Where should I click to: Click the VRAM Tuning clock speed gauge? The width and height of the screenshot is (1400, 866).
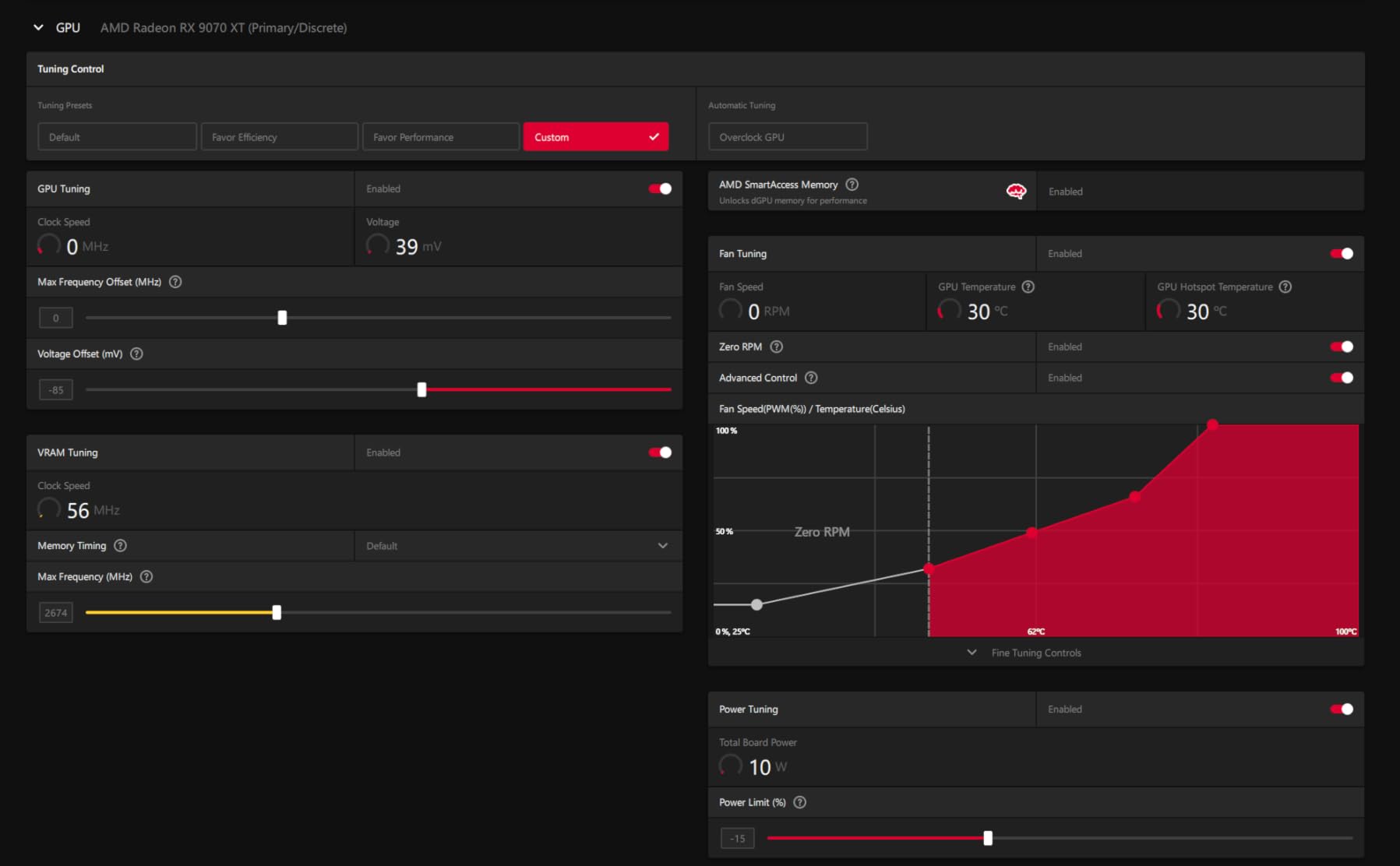(49, 509)
